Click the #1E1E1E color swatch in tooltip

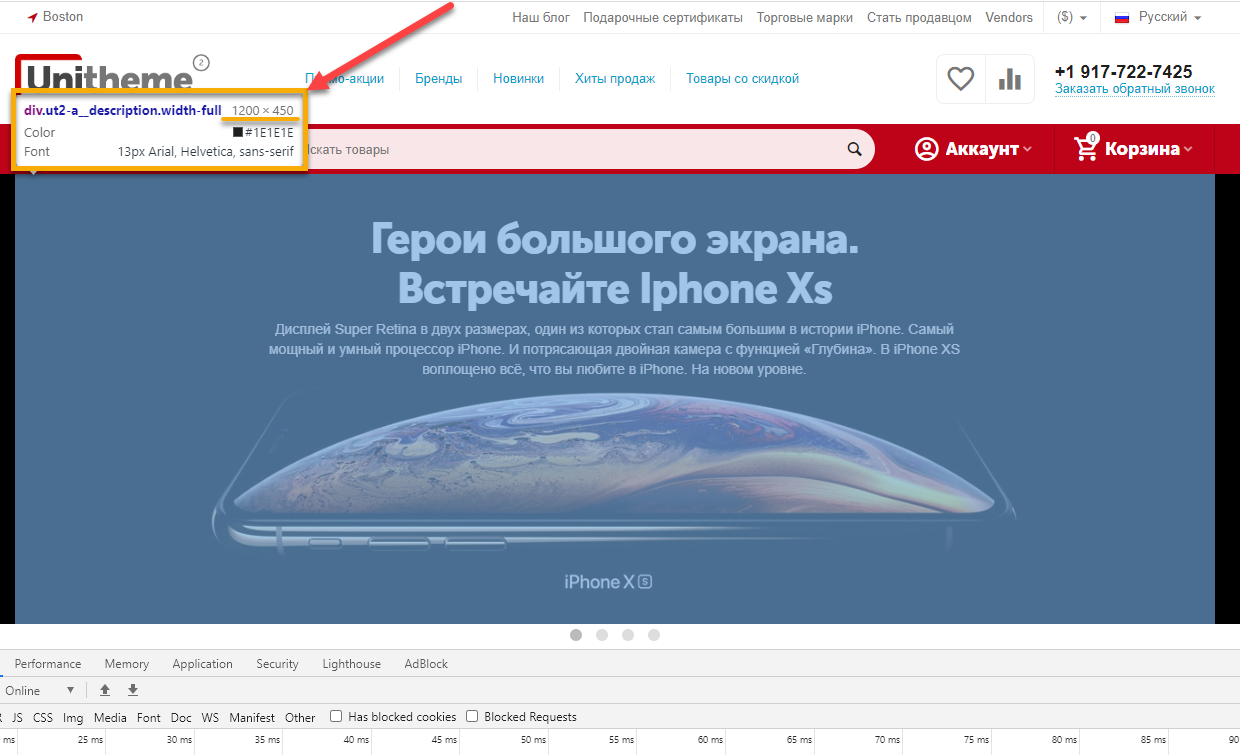click(x=238, y=132)
